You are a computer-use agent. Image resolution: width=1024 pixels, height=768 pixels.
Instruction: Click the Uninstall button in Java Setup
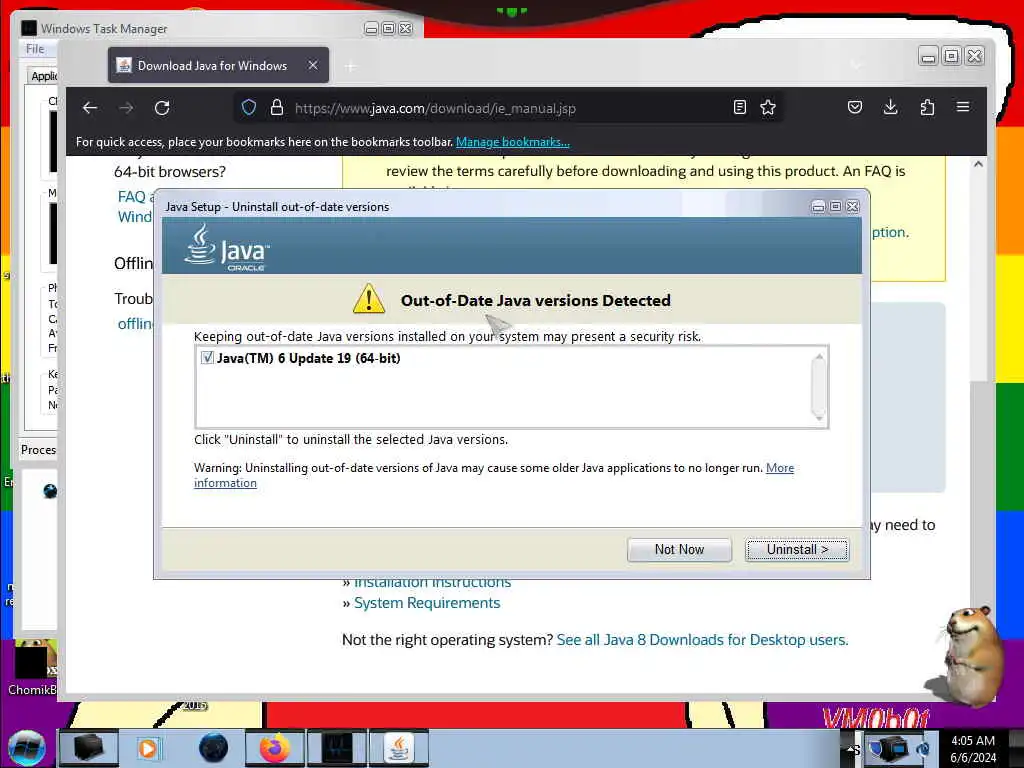point(797,550)
